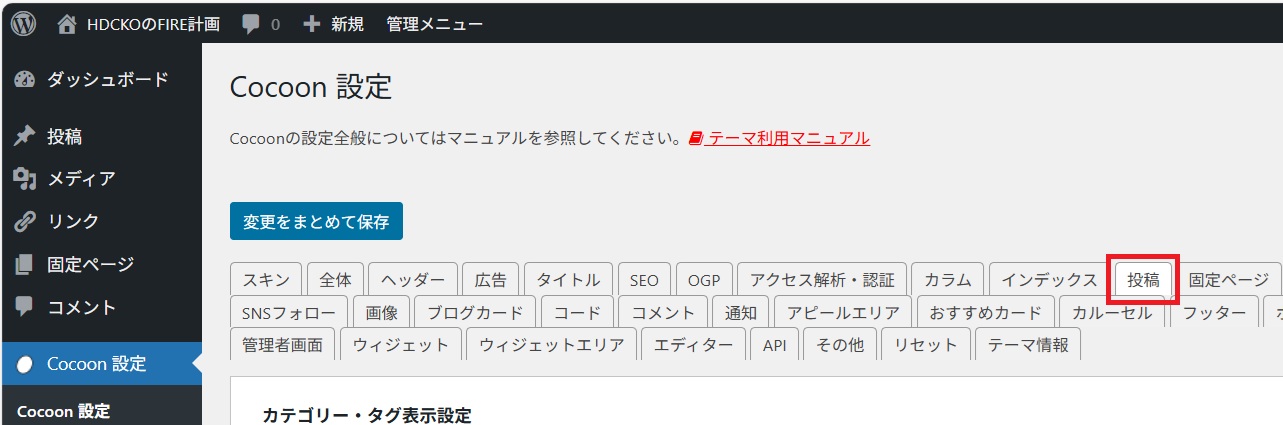This screenshot has height=425, width=1283.
Task: Switch to the タイトル tab
Action: [568, 280]
